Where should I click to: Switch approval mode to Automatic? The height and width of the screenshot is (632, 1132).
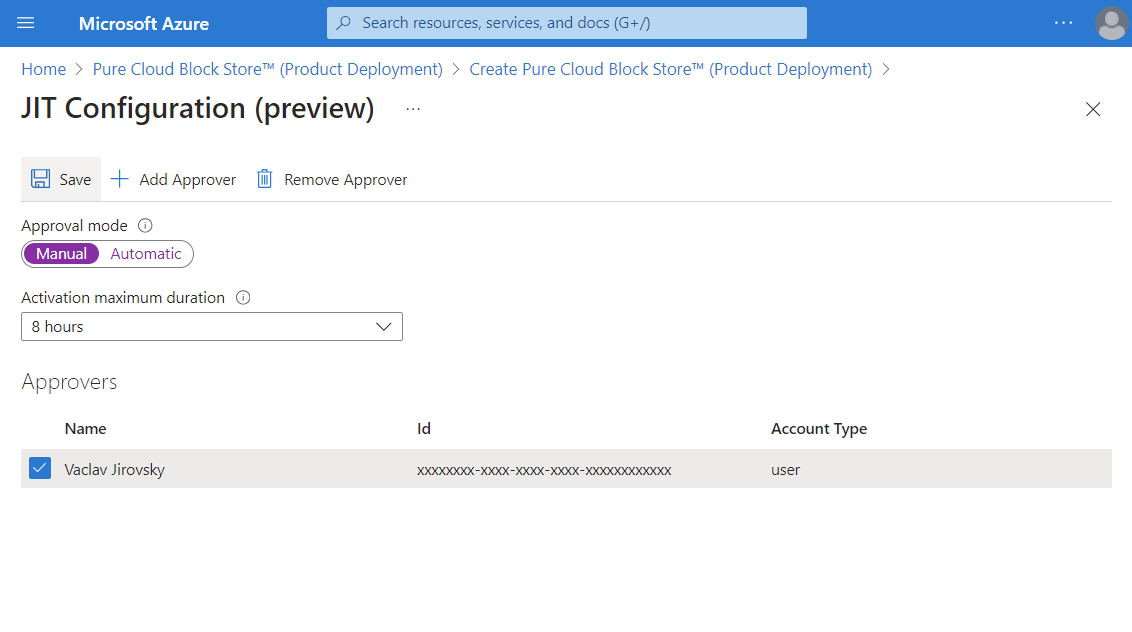point(146,254)
